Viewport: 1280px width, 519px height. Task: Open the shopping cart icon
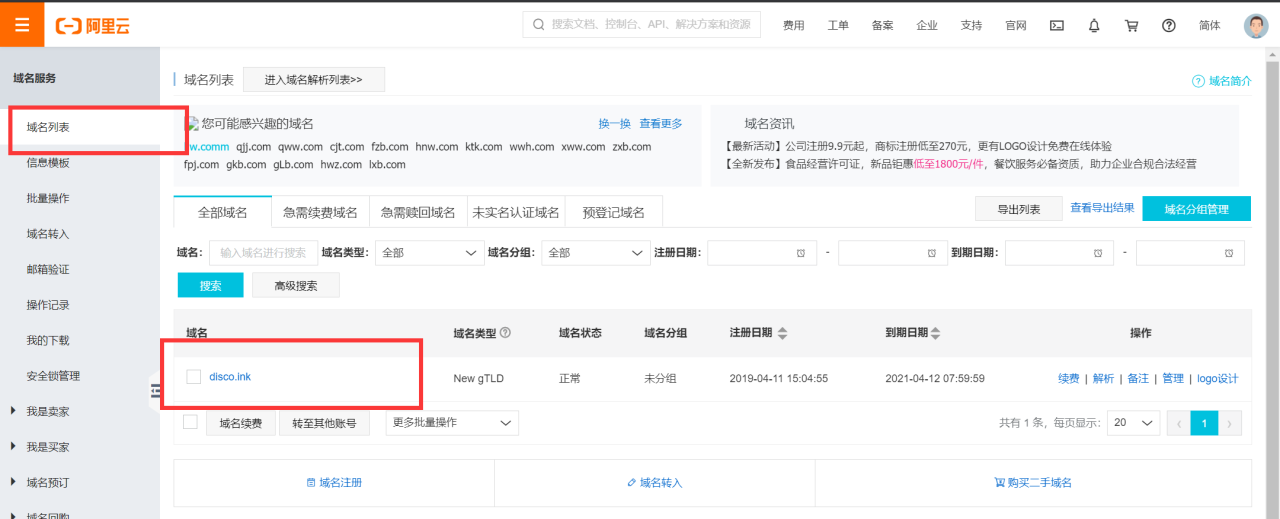[x=1131, y=26]
